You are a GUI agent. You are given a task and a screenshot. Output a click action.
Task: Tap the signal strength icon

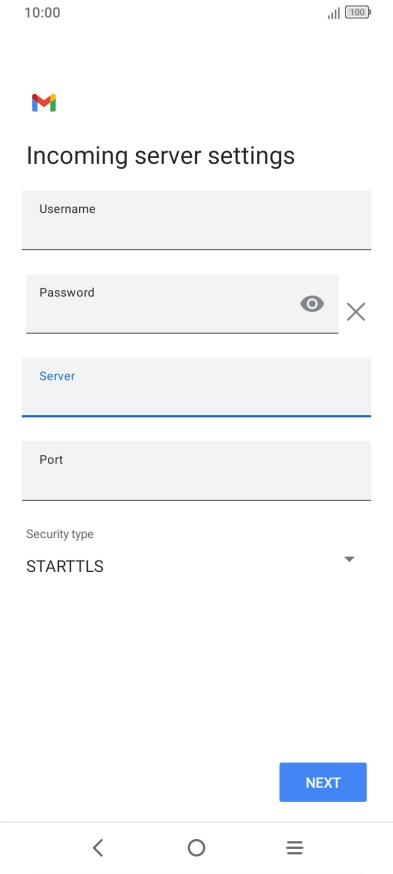tap(334, 13)
